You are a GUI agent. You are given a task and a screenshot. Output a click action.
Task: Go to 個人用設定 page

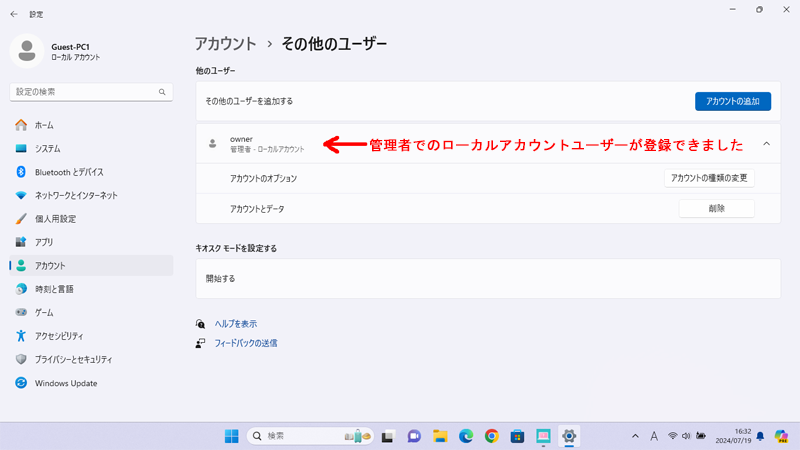(x=55, y=219)
